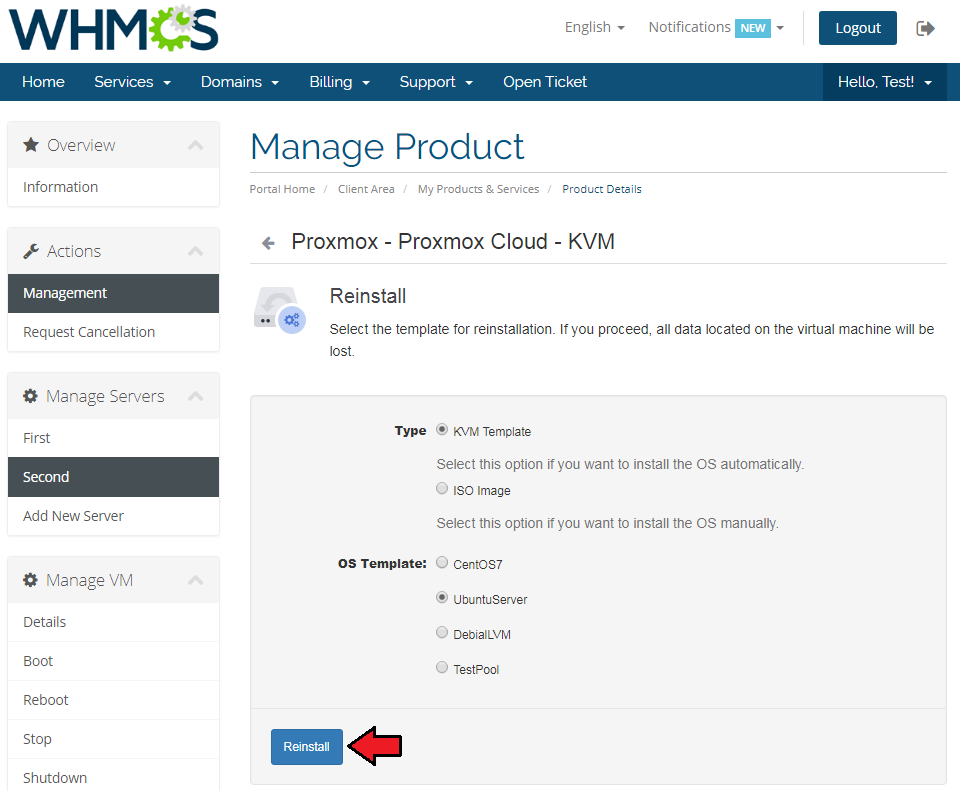Click Boot under Manage VM
This screenshot has height=791, width=960.
[113, 661]
